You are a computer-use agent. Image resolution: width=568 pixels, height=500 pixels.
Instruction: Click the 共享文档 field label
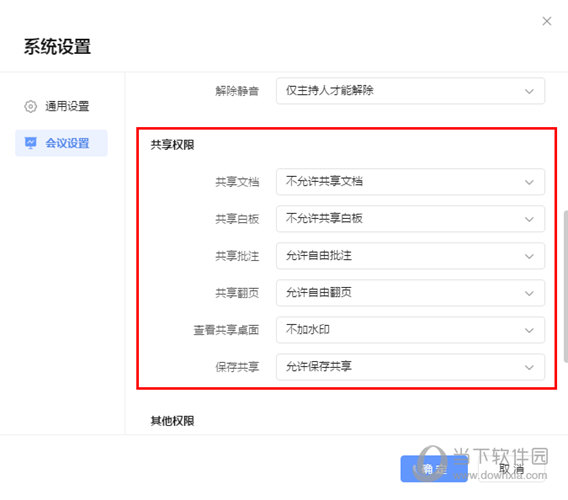coord(237,182)
